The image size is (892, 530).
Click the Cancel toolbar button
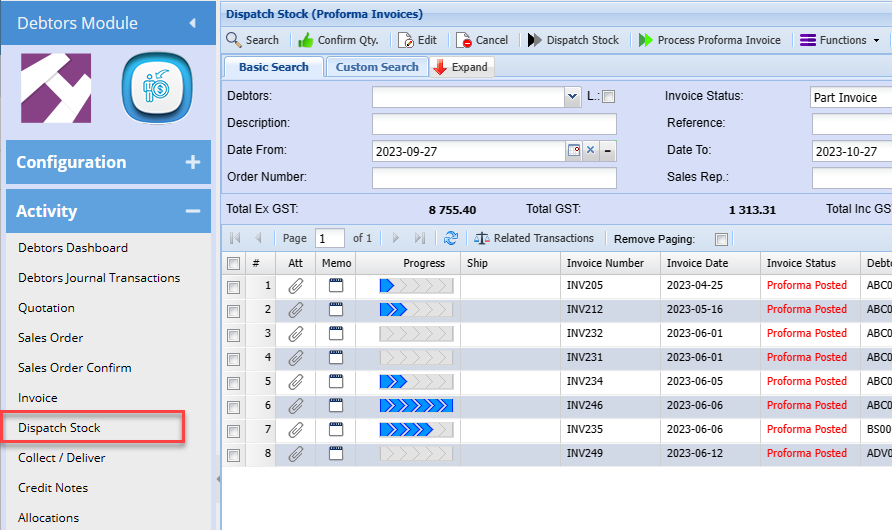[x=482, y=40]
